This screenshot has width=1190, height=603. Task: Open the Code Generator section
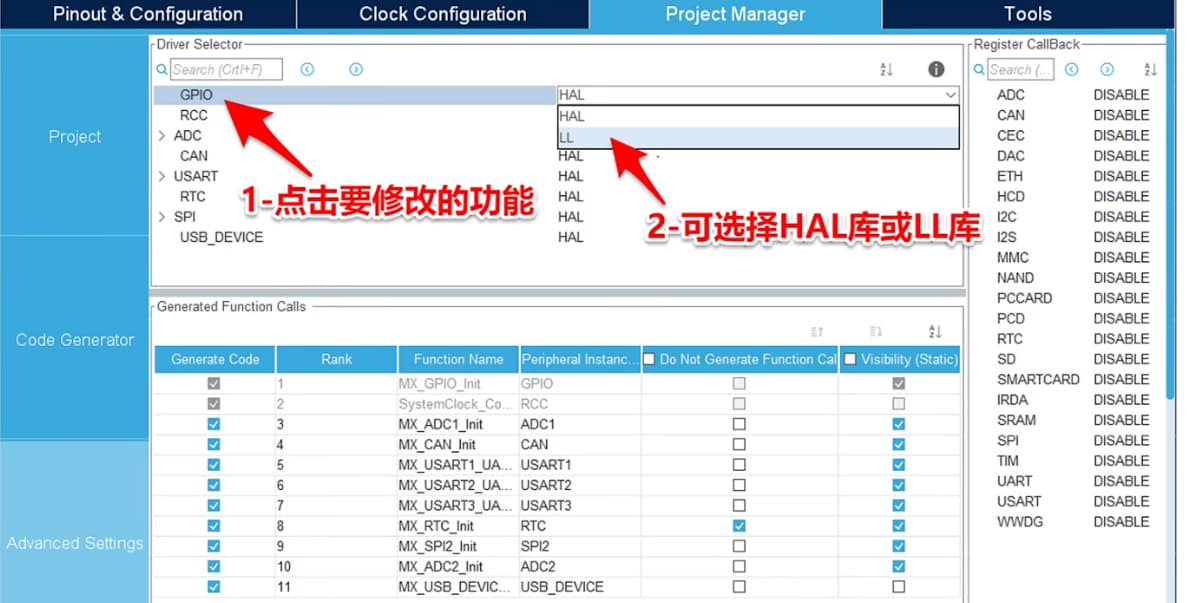[75, 340]
